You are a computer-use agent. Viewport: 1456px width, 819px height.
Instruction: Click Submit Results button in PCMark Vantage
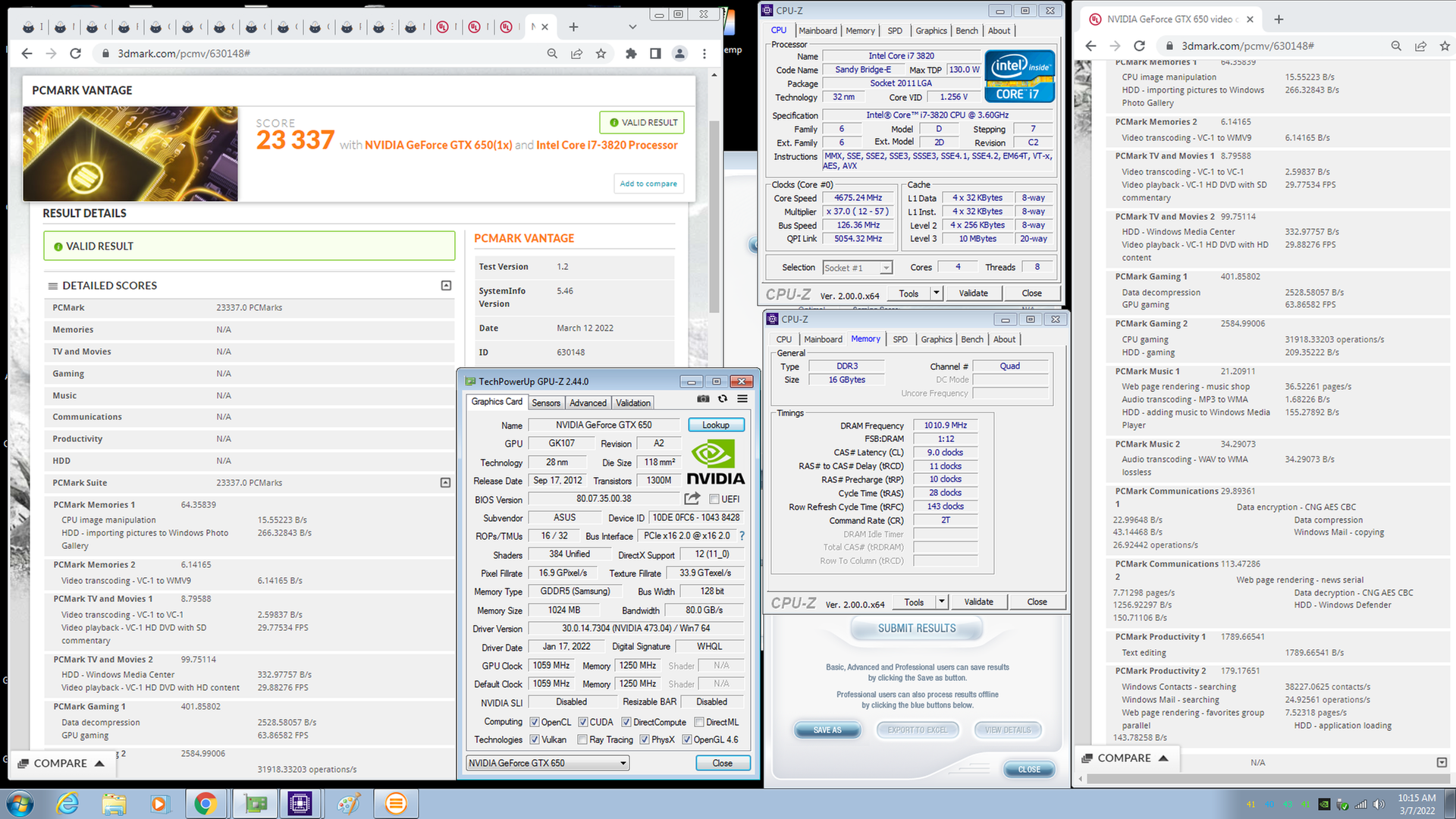tap(917, 629)
